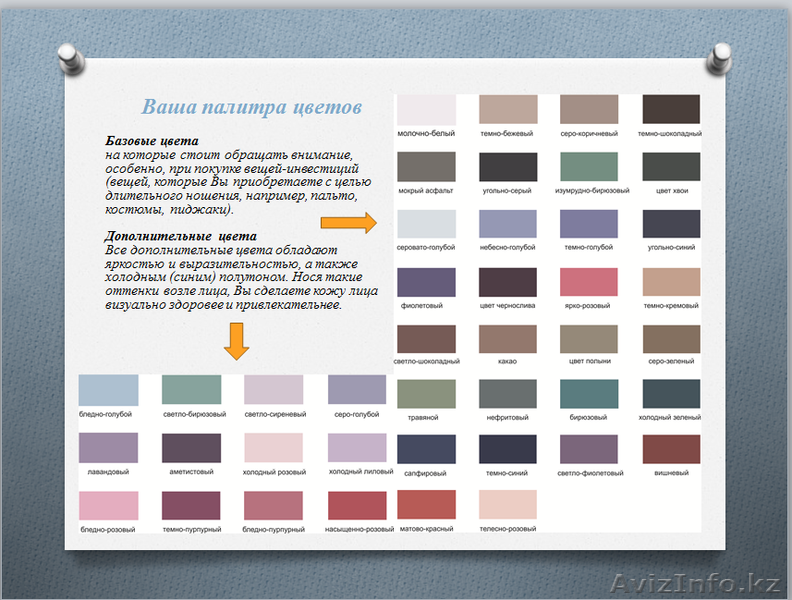Image resolution: width=792 pixels, height=600 pixels.
Task: Pick the темно-шоколадный swatch
Action: click(x=670, y=110)
